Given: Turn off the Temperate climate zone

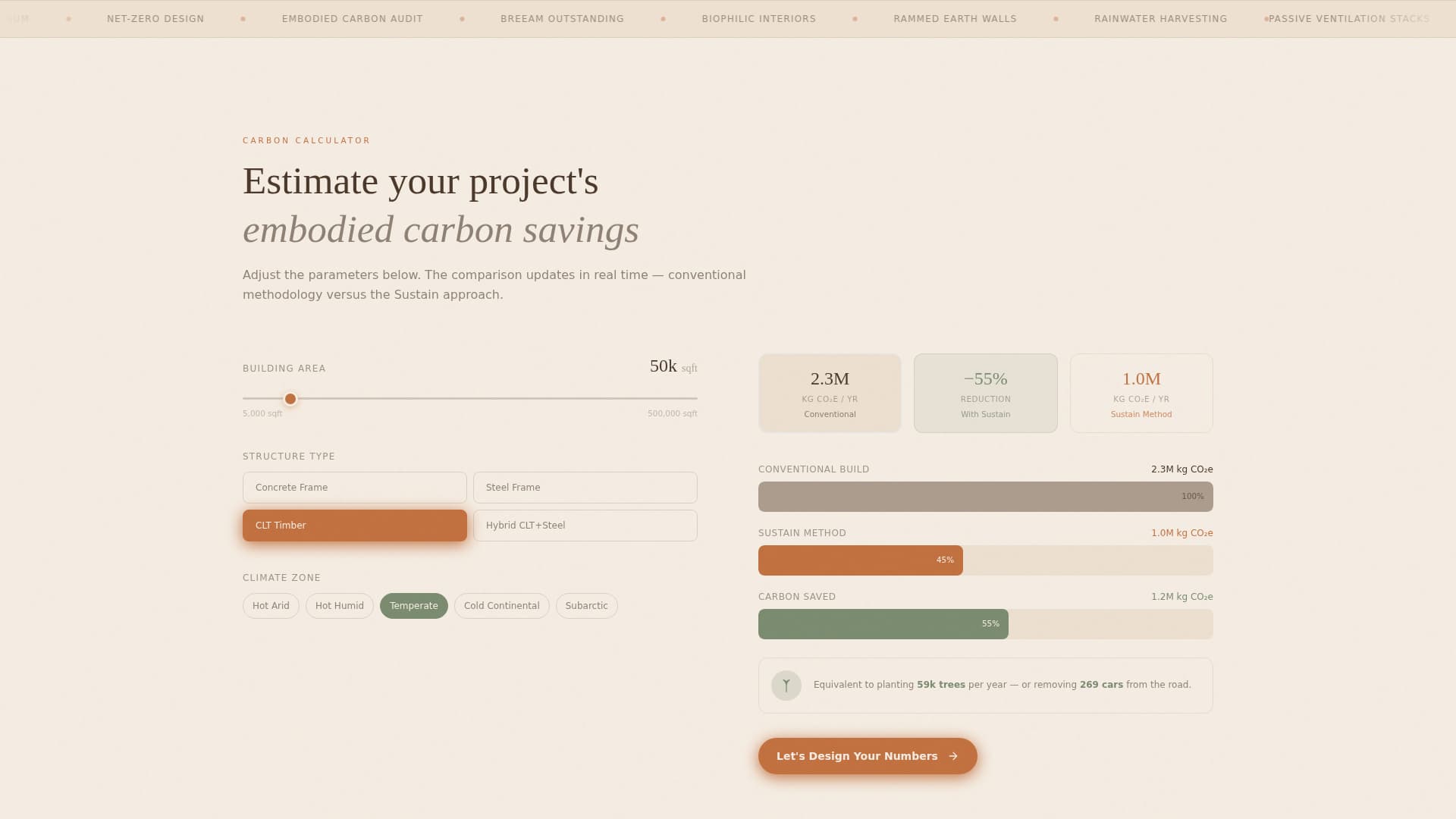Looking at the screenshot, I should [413, 605].
